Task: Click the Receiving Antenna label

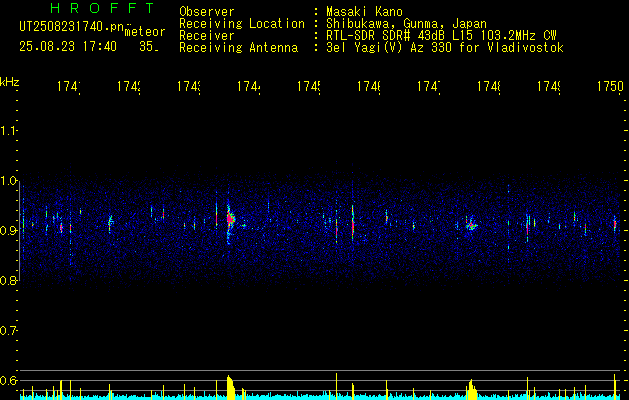Action: coord(238,48)
